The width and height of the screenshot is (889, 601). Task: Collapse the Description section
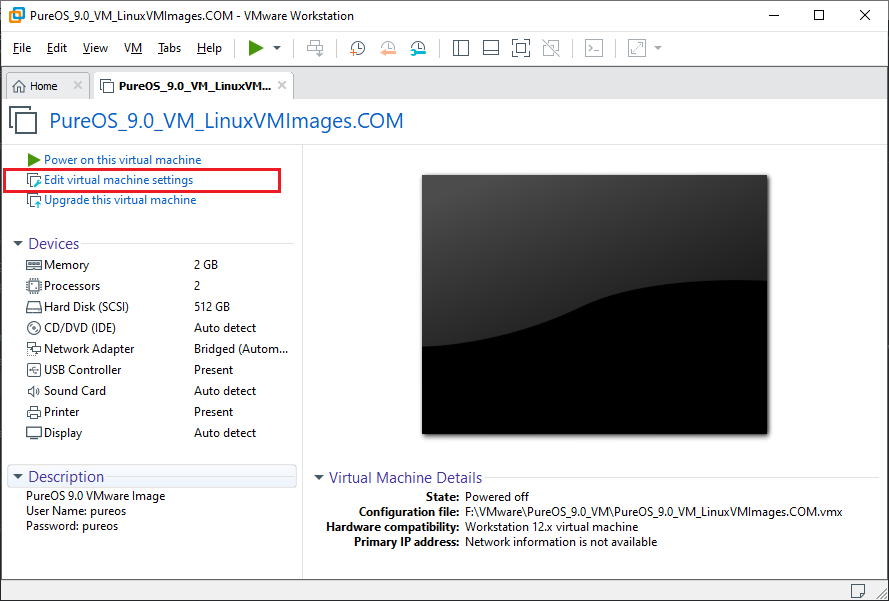(x=18, y=477)
